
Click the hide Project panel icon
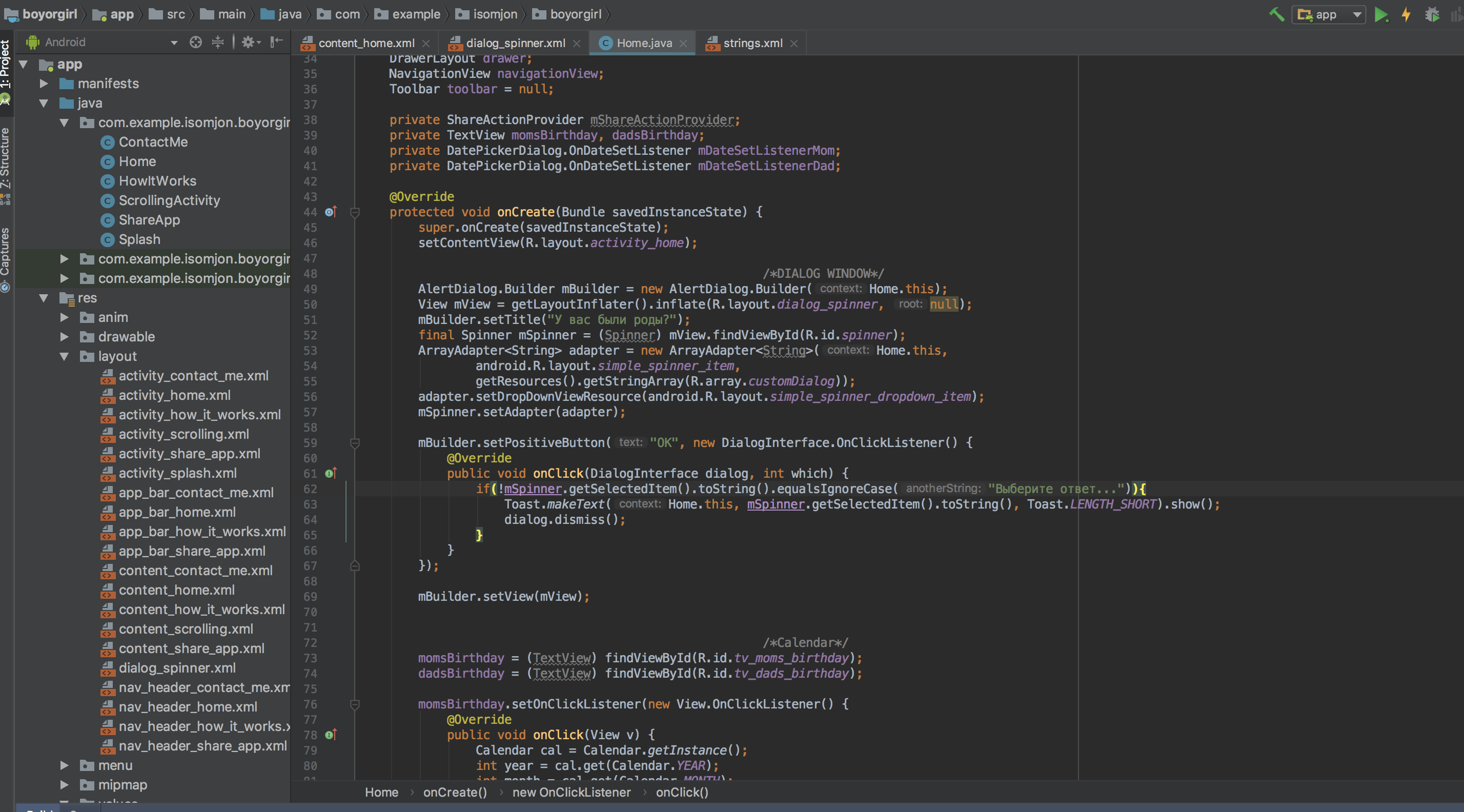point(277,42)
